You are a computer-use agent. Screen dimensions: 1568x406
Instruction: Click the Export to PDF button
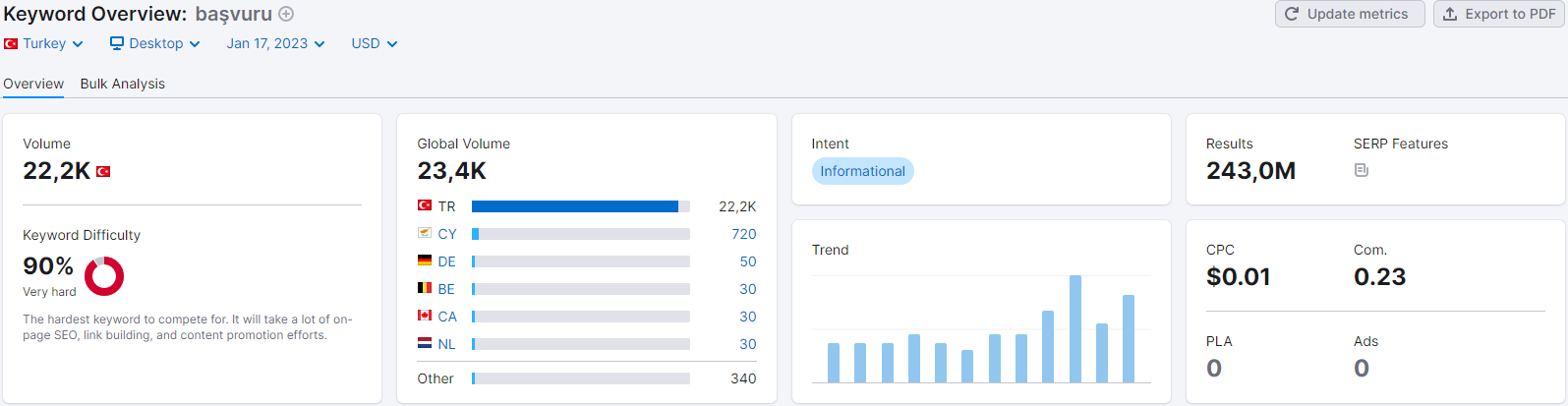tap(1498, 14)
